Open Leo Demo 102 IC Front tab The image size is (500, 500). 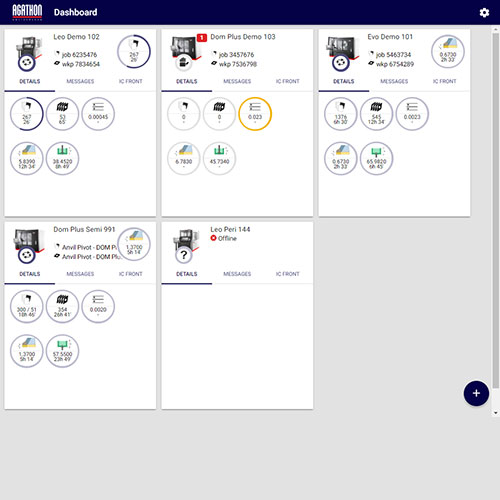[x=131, y=81]
